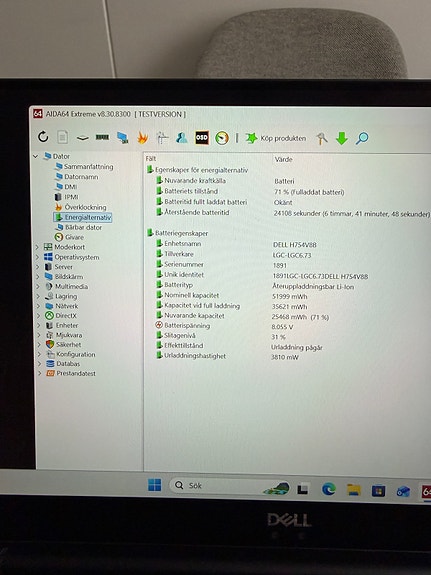The image size is (431, 575).
Task: Open the gauge SensorPanel icon
Action: point(222,138)
